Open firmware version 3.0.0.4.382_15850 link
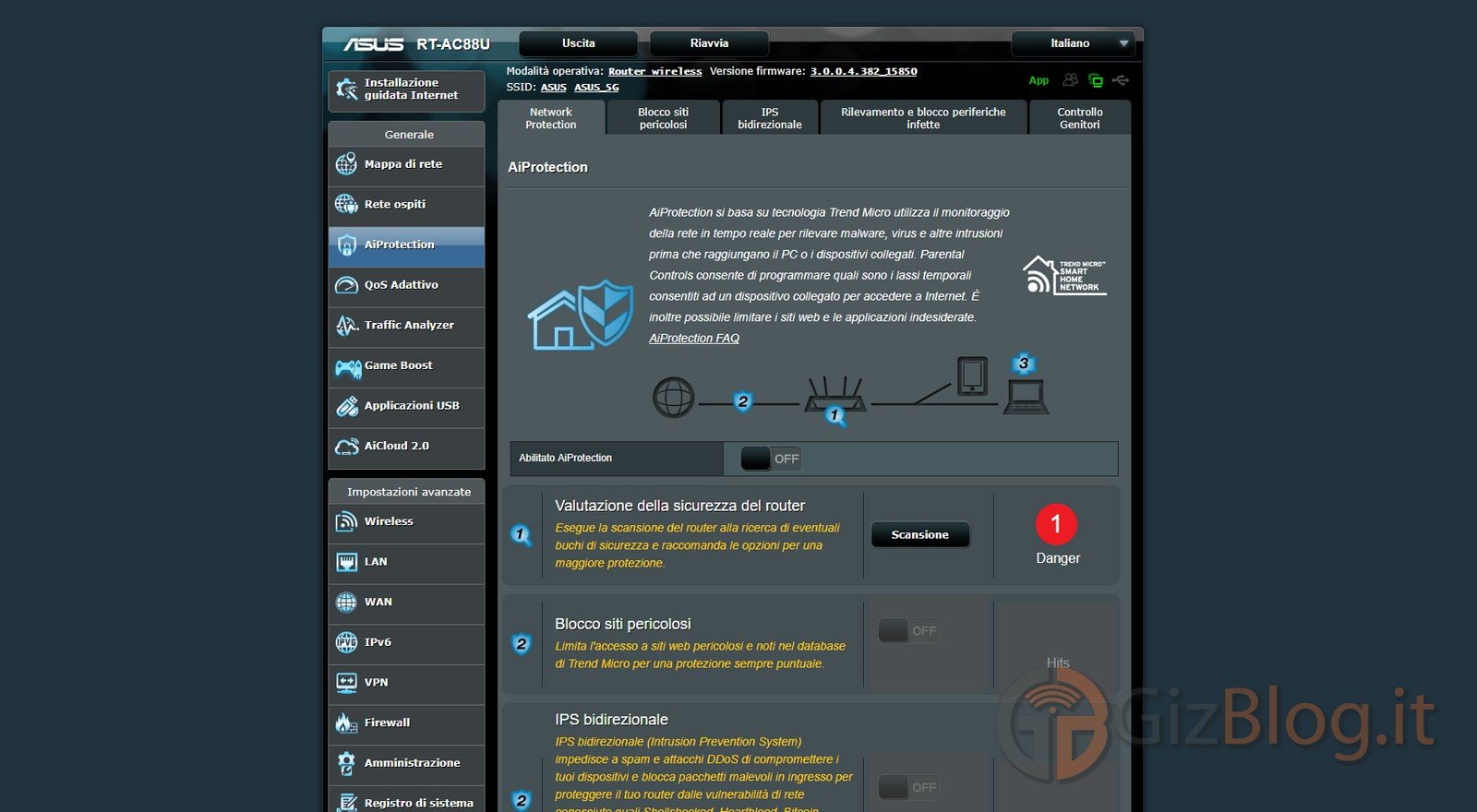 point(864,71)
